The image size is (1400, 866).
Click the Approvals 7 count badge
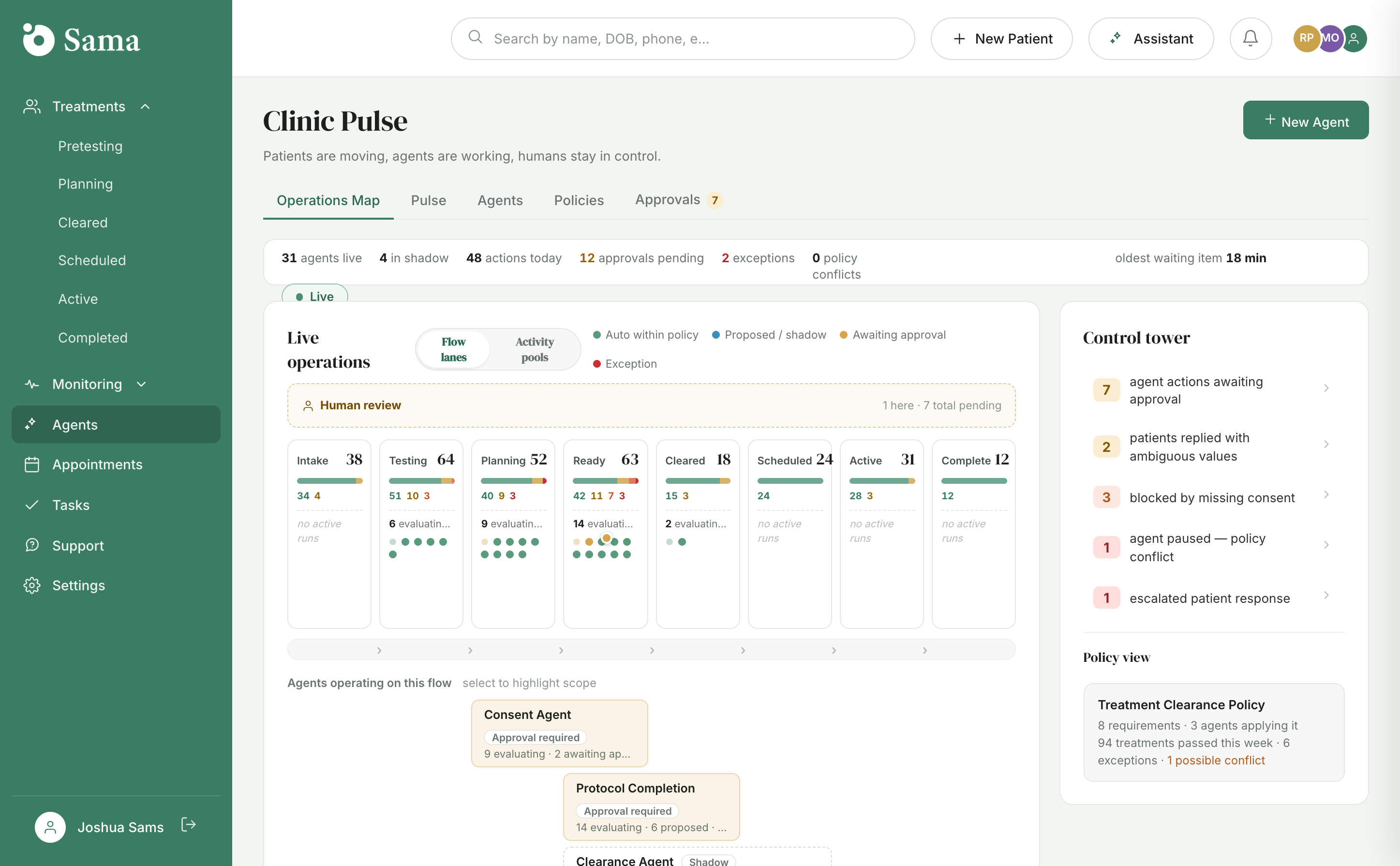click(x=715, y=200)
